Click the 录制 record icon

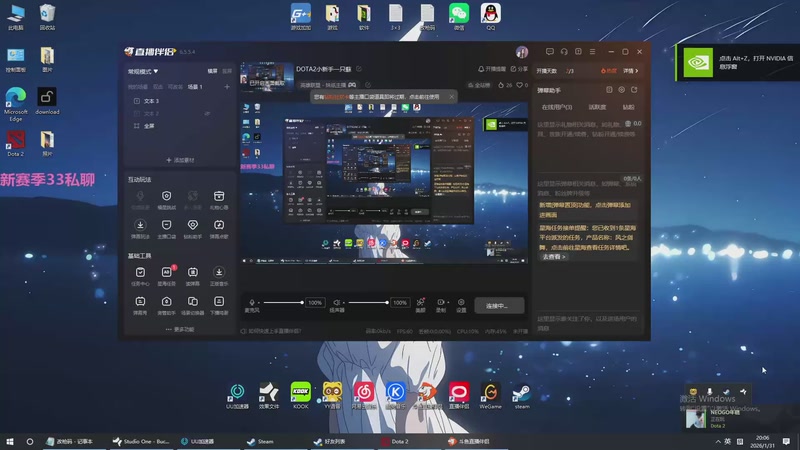[440, 305]
